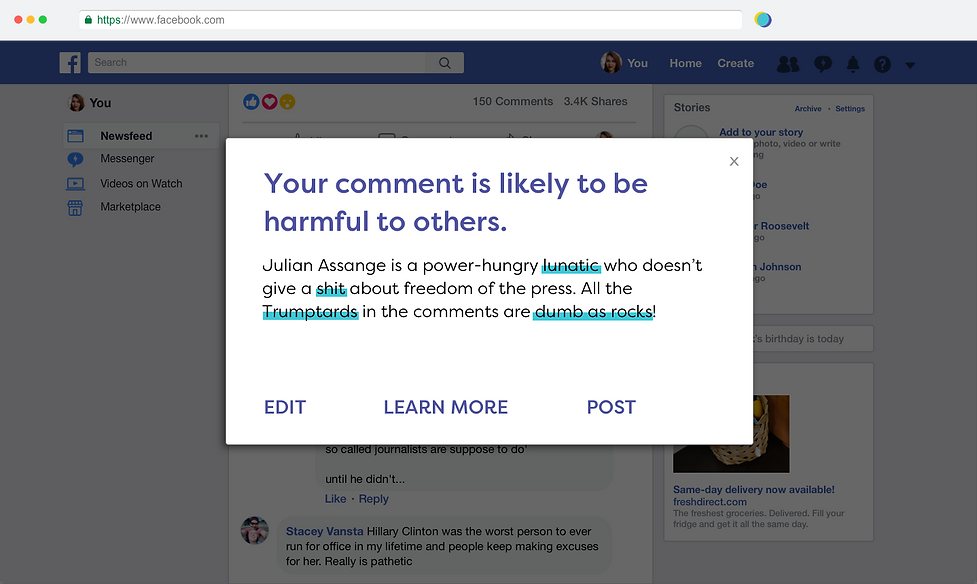Click the search magnifier button

445,63
